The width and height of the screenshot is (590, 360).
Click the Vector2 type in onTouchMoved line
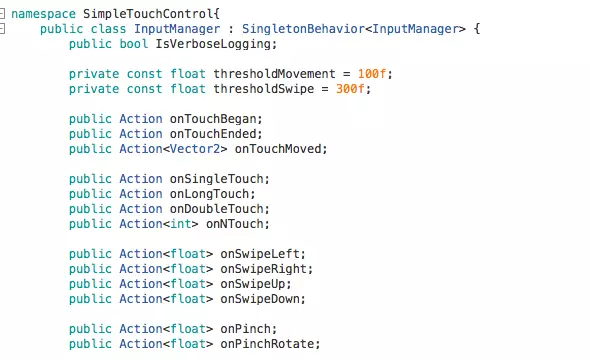(195, 149)
